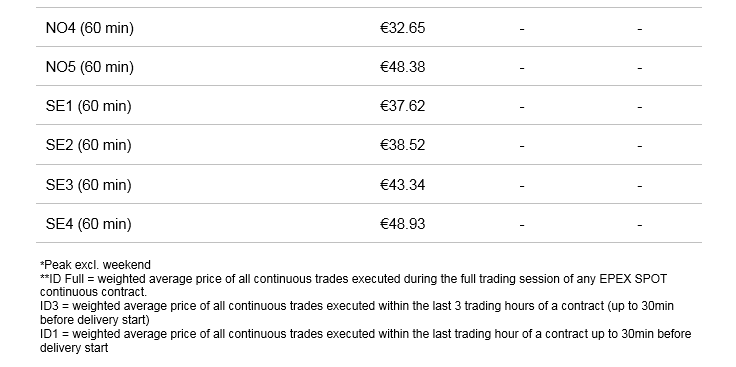Click the first dash in SE2 row

522,146
